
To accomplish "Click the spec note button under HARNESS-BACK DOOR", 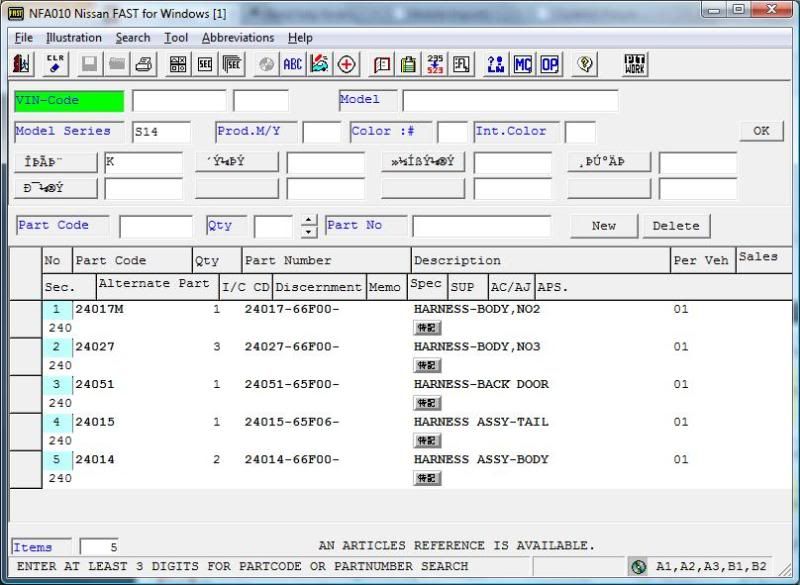I will (427, 403).
